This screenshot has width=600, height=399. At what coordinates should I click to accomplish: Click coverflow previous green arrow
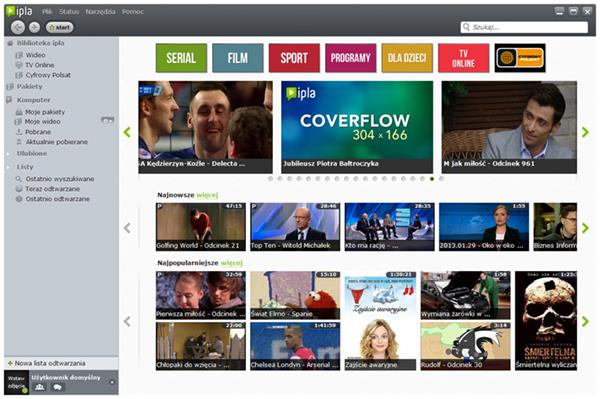point(127,132)
